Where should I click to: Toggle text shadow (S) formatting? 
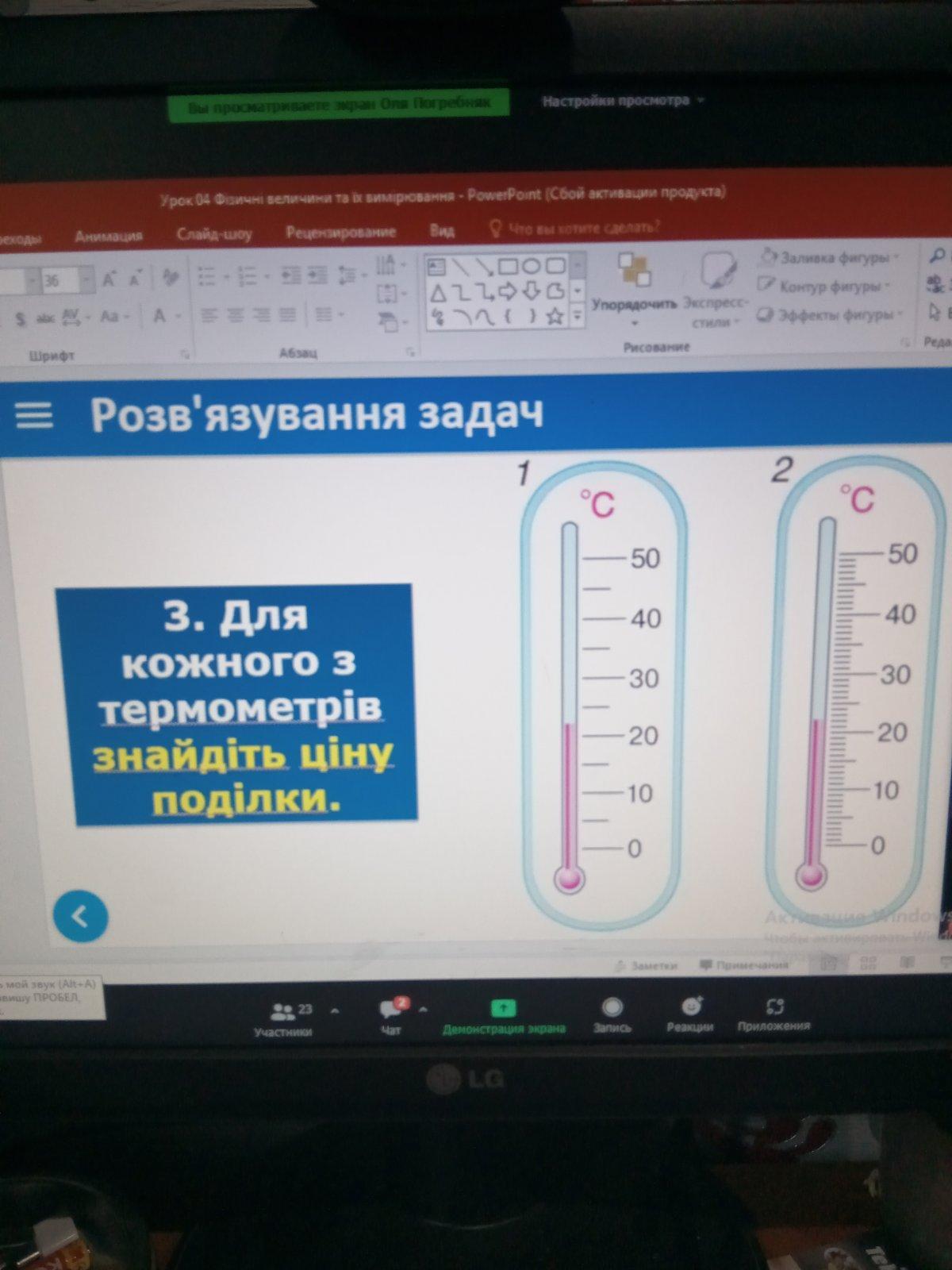pyautogui.click(x=21, y=318)
